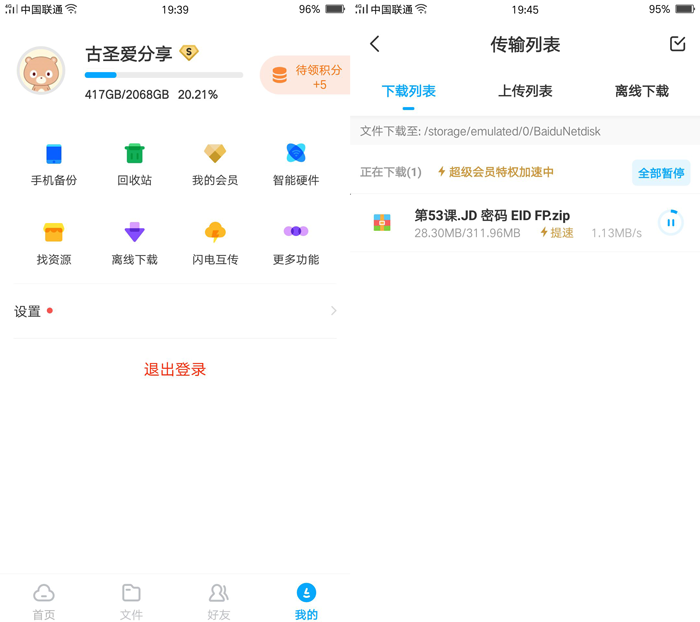Claim the 待领积分 +5 points pill
The height and width of the screenshot is (622, 700).
tap(305, 75)
